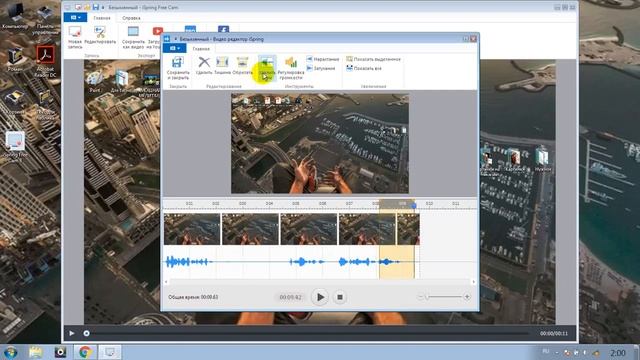640x360 pixels.
Task: Click Save and close icon in video editor
Action: [178, 67]
